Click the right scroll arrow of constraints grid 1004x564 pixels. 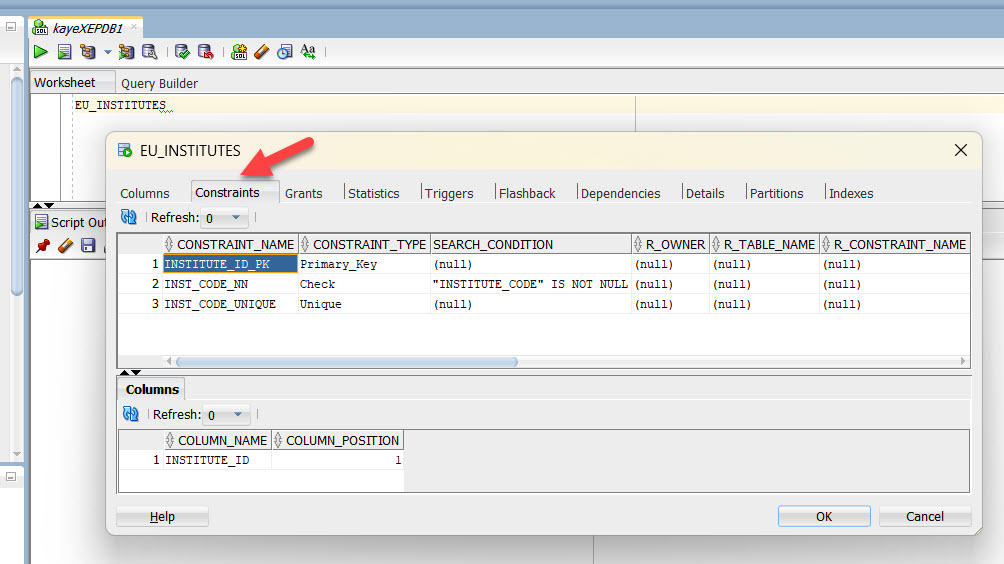(962, 361)
